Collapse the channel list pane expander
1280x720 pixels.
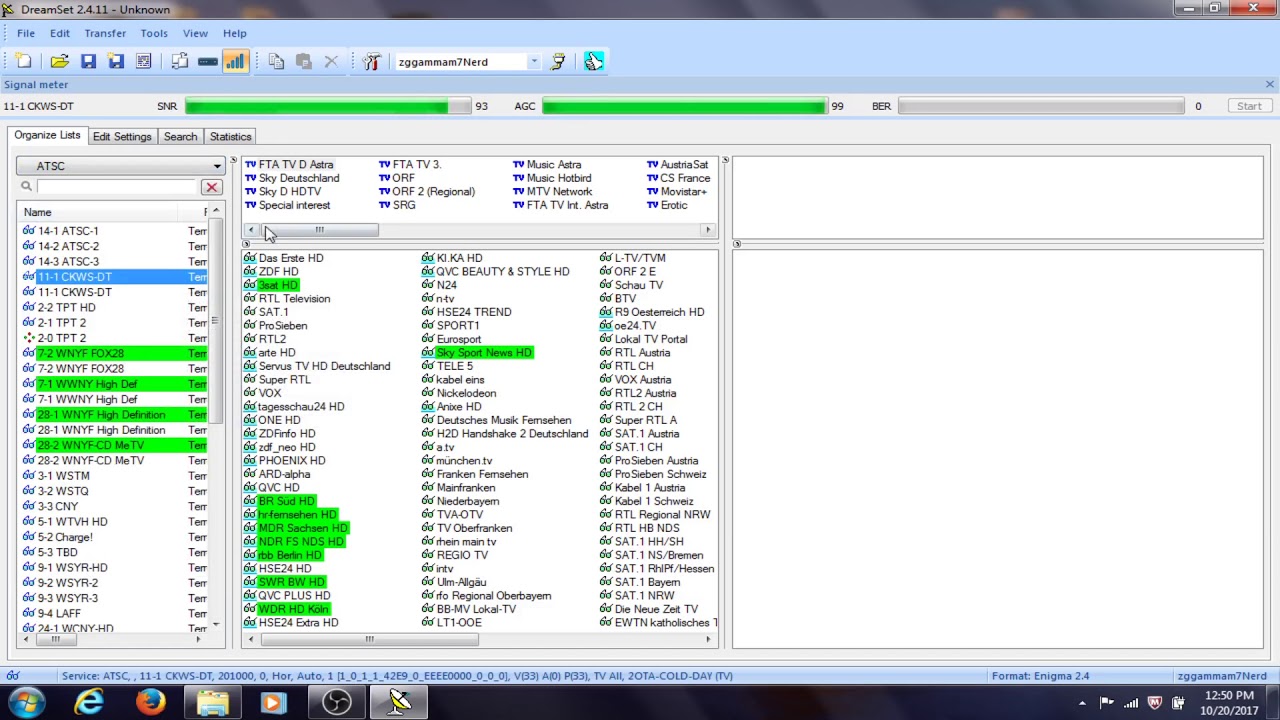click(247, 244)
